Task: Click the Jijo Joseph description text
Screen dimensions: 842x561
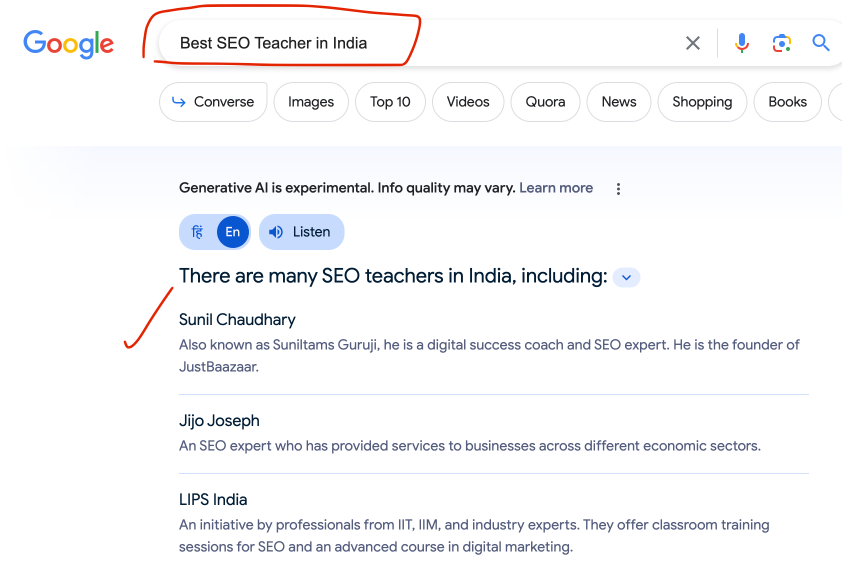Action: (470, 446)
